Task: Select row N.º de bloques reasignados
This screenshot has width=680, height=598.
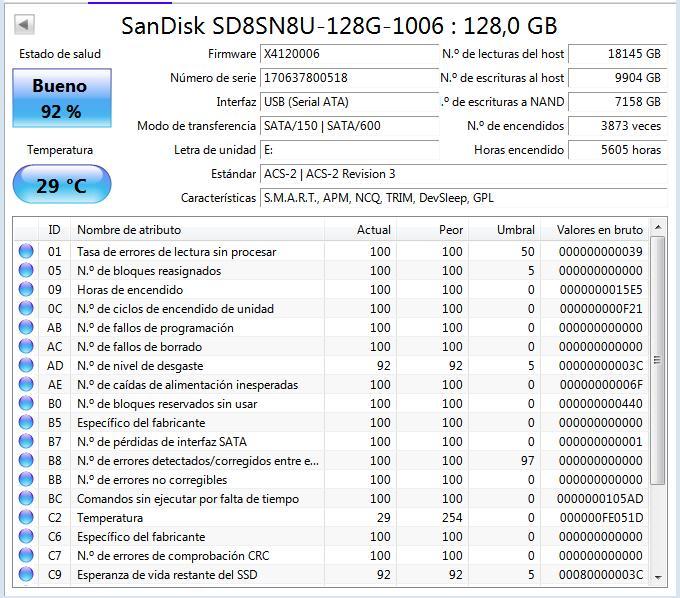Action: [x=332, y=271]
